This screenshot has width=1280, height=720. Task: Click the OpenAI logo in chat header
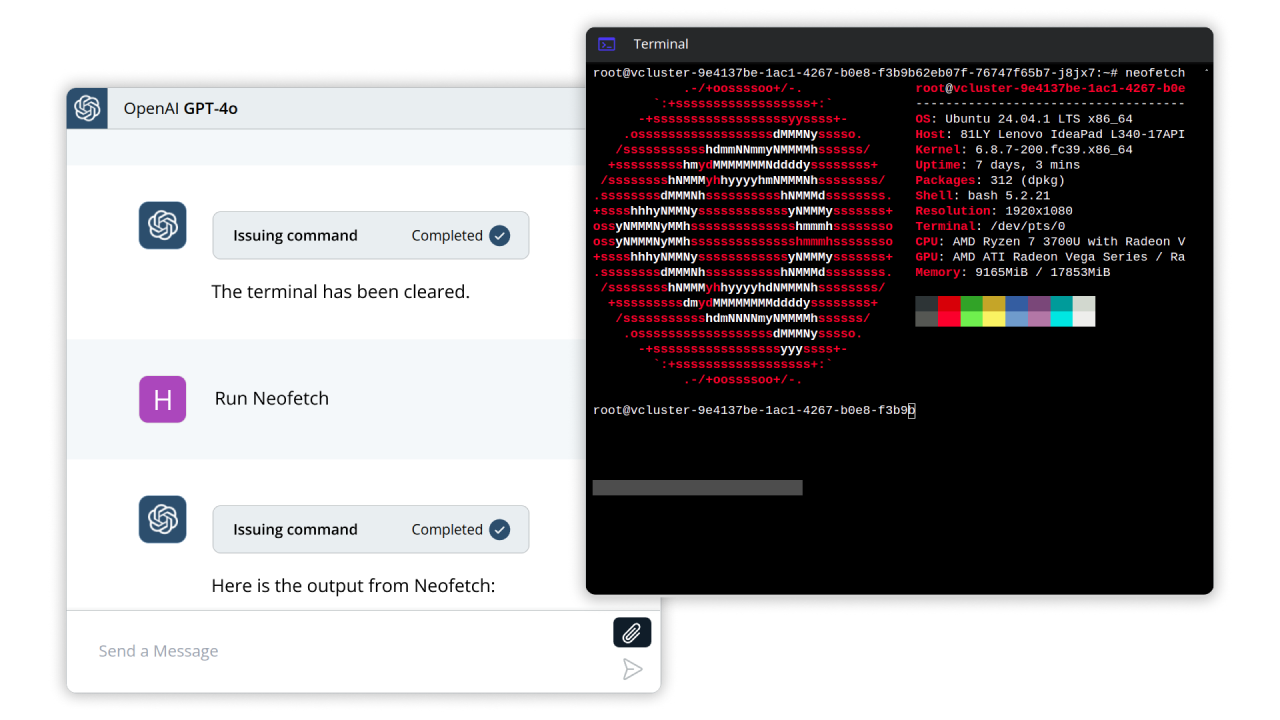(x=87, y=108)
